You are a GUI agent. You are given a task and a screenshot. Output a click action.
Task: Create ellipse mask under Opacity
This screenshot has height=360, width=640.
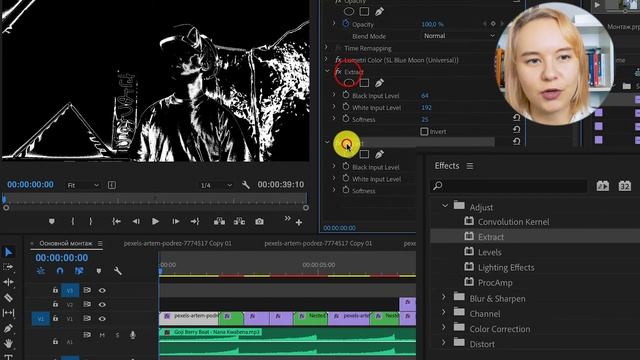(x=349, y=11)
